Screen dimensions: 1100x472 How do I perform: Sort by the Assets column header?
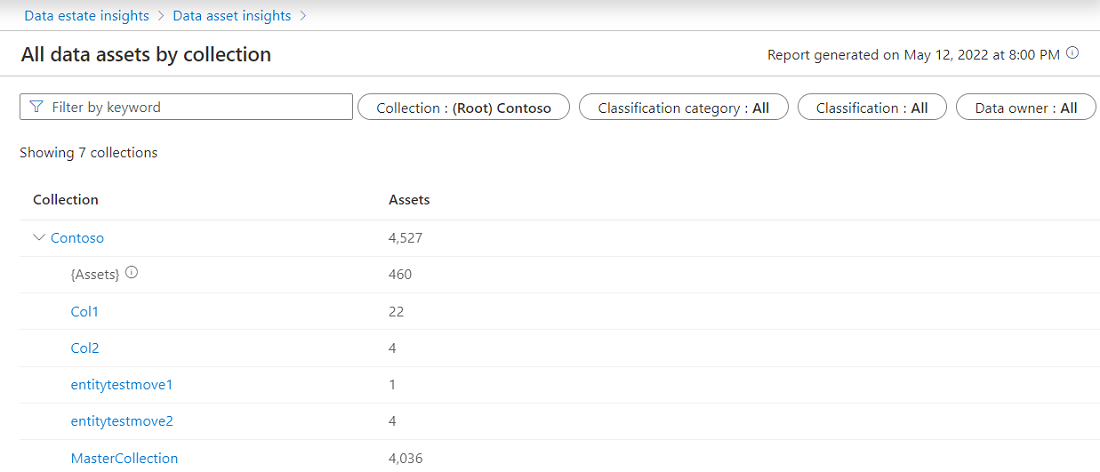[409, 200]
